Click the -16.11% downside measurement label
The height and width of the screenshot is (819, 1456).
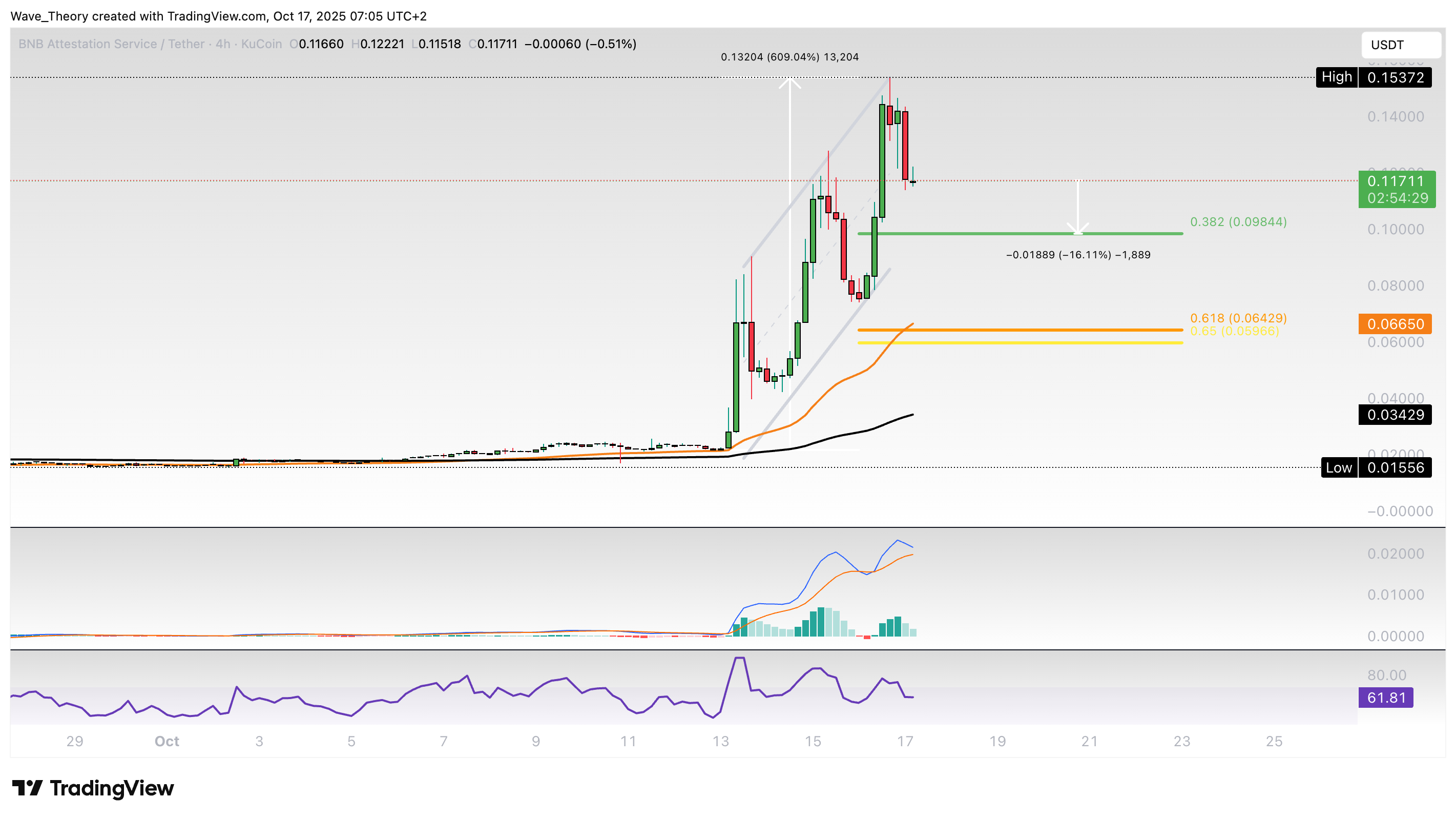pos(1078,255)
